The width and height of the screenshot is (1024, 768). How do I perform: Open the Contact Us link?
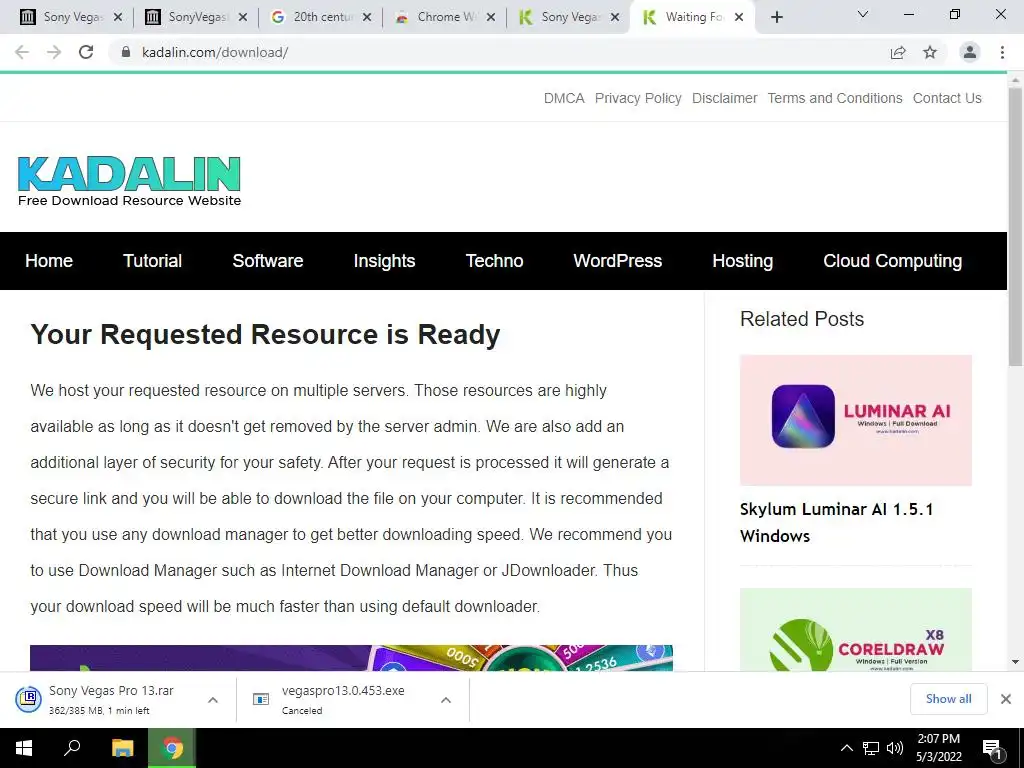pos(947,98)
